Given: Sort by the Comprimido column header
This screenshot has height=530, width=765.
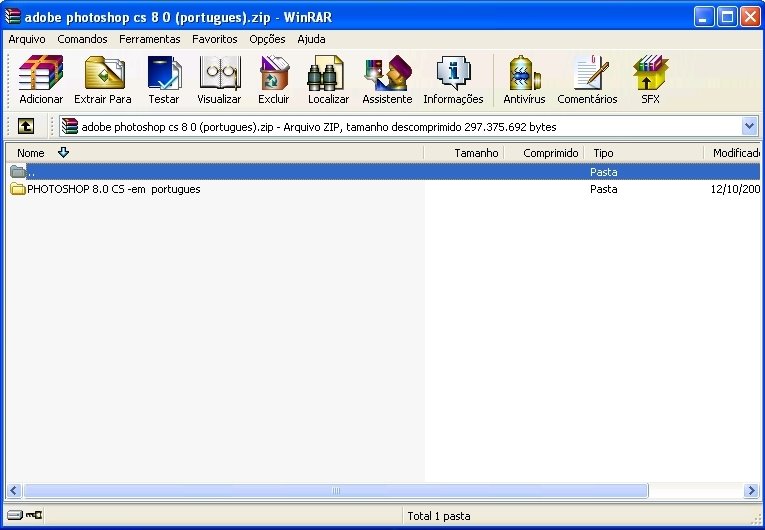Looking at the screenshot, I should coord(544,153).
